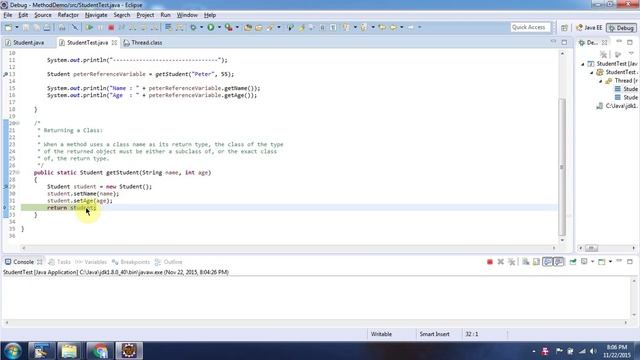Open File Explorer folder from the taskbar
Image resolution: width=640 pixels, height=360 pixels.
pyautogui.click(x=69, y=351)
